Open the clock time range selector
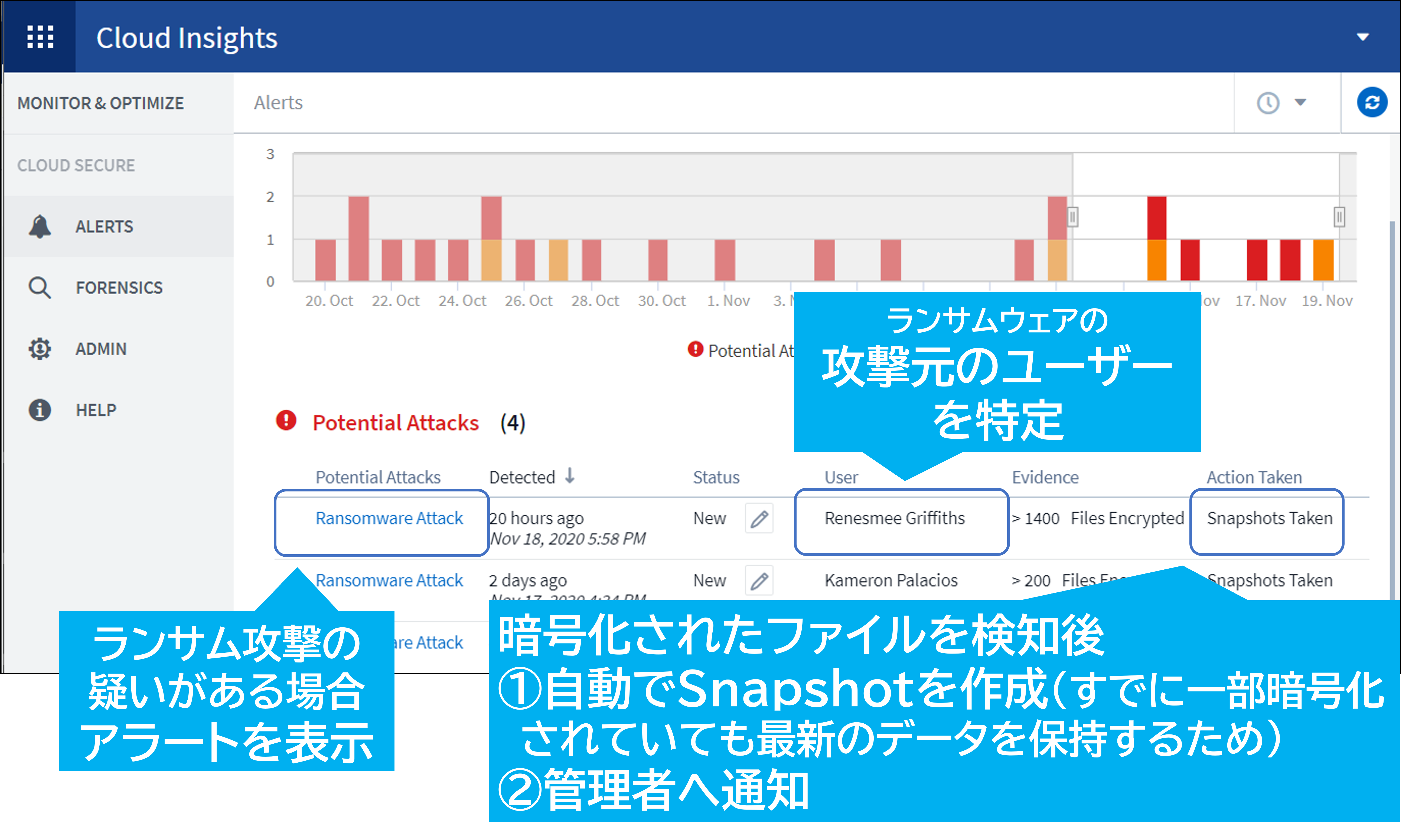1409x840 pixels. click(x=1268, y=103)
